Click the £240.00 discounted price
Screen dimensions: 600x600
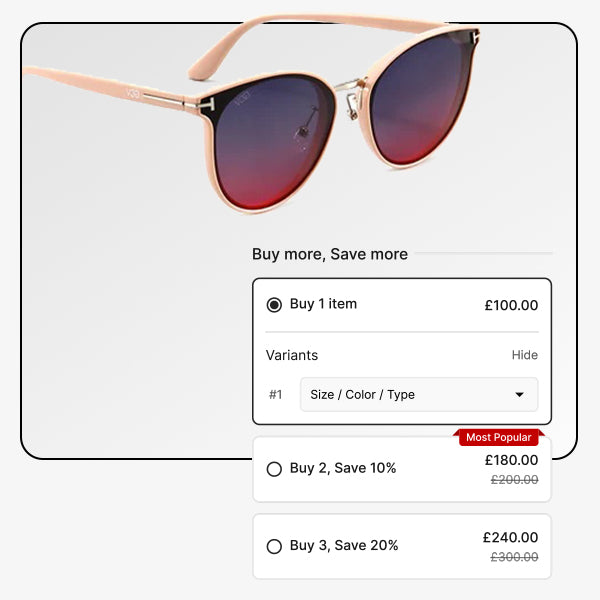(510, 537)
